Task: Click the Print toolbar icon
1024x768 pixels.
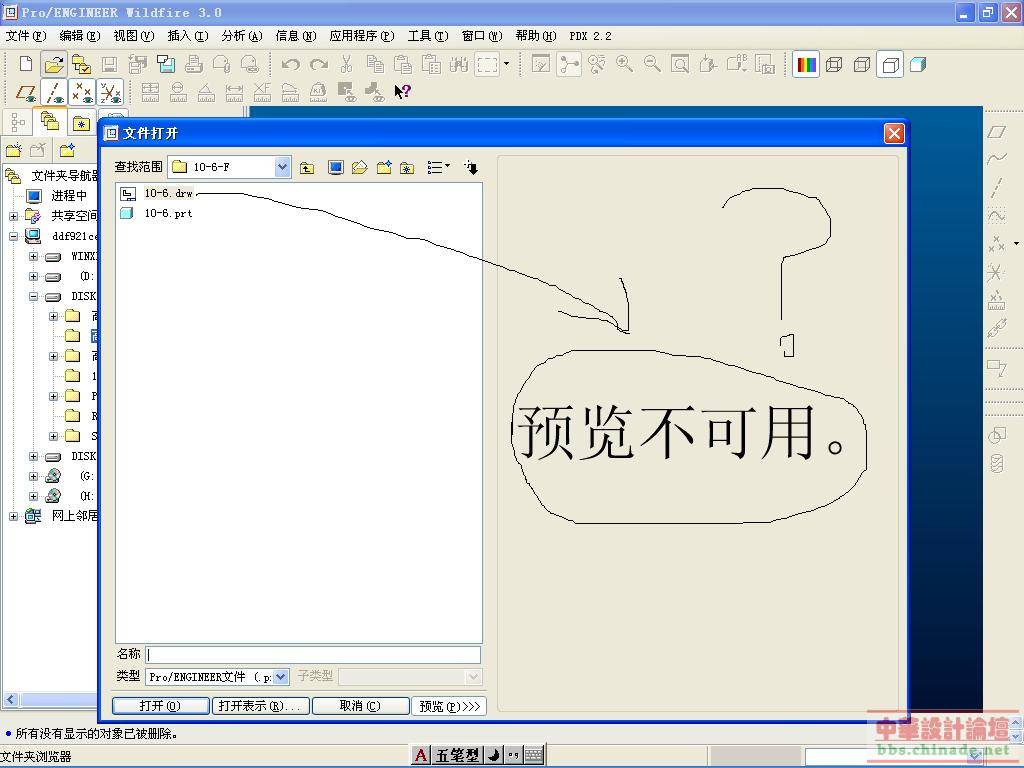Action: [193, 64]
